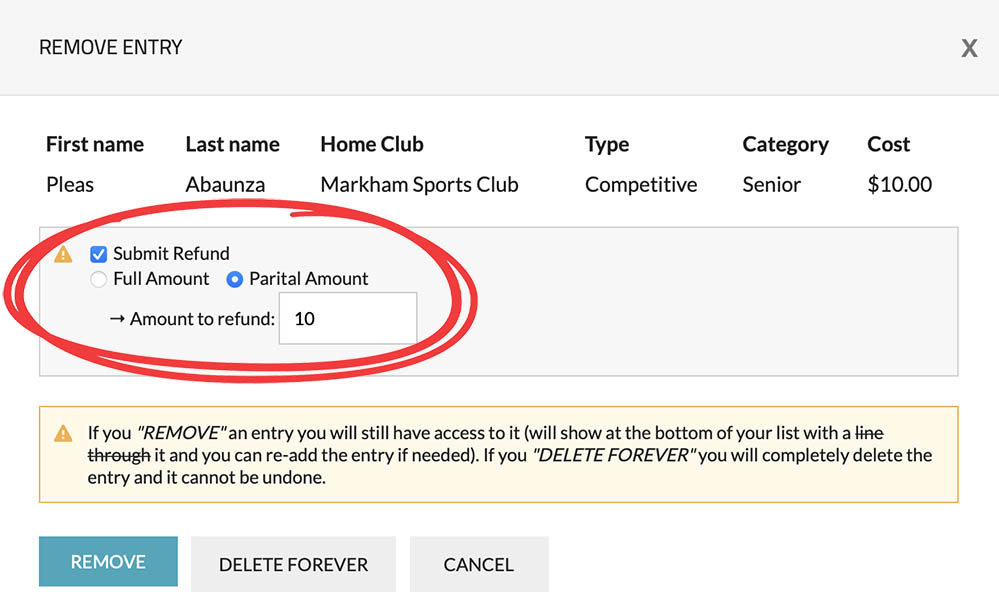999x608 pixels.
Task: Cancel the remove entry dialog
Action: coord(478,564)
